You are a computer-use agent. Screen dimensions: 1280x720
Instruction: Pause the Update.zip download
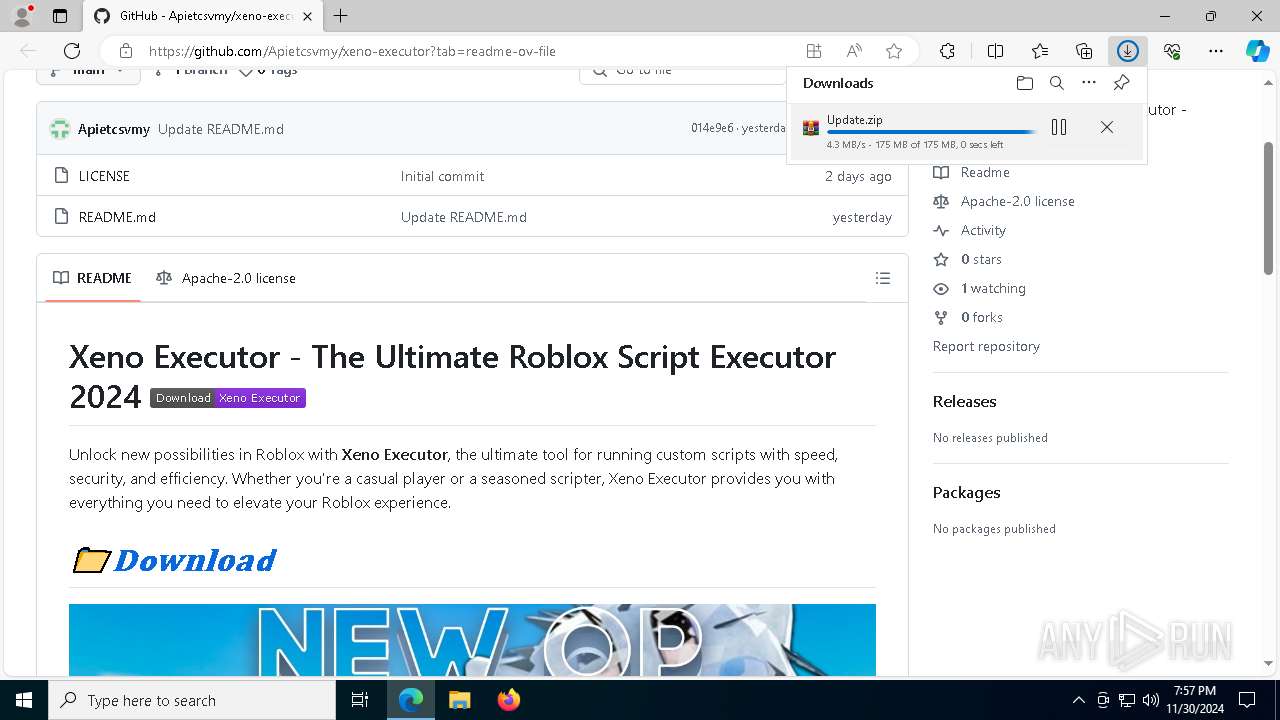(x=1059, y=127)
